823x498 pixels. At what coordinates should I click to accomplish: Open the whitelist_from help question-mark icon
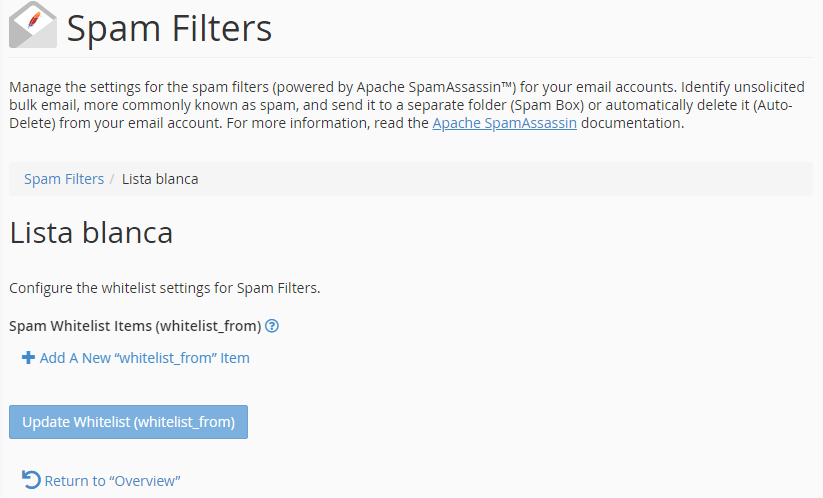(x=272, y=326)
